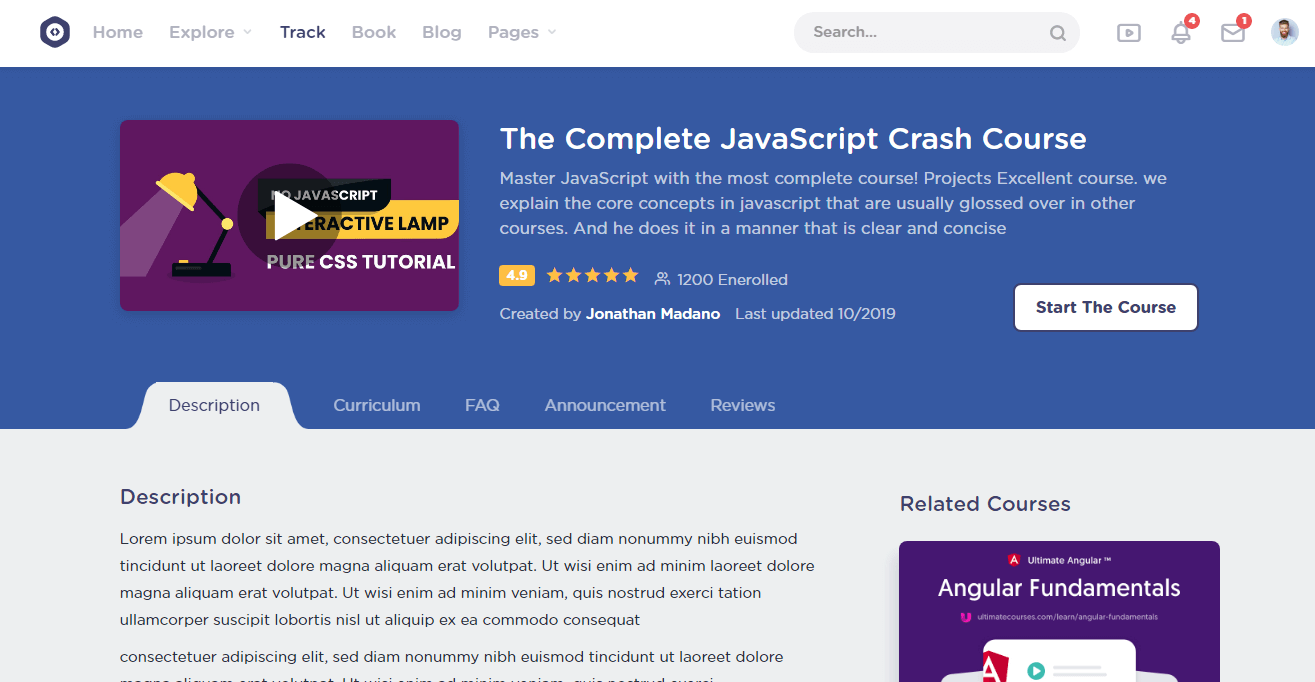The width and height of the screenshot is (1315, 682).
Task: Expand the Explore dropdown menu
Action: tap(210, 32)
